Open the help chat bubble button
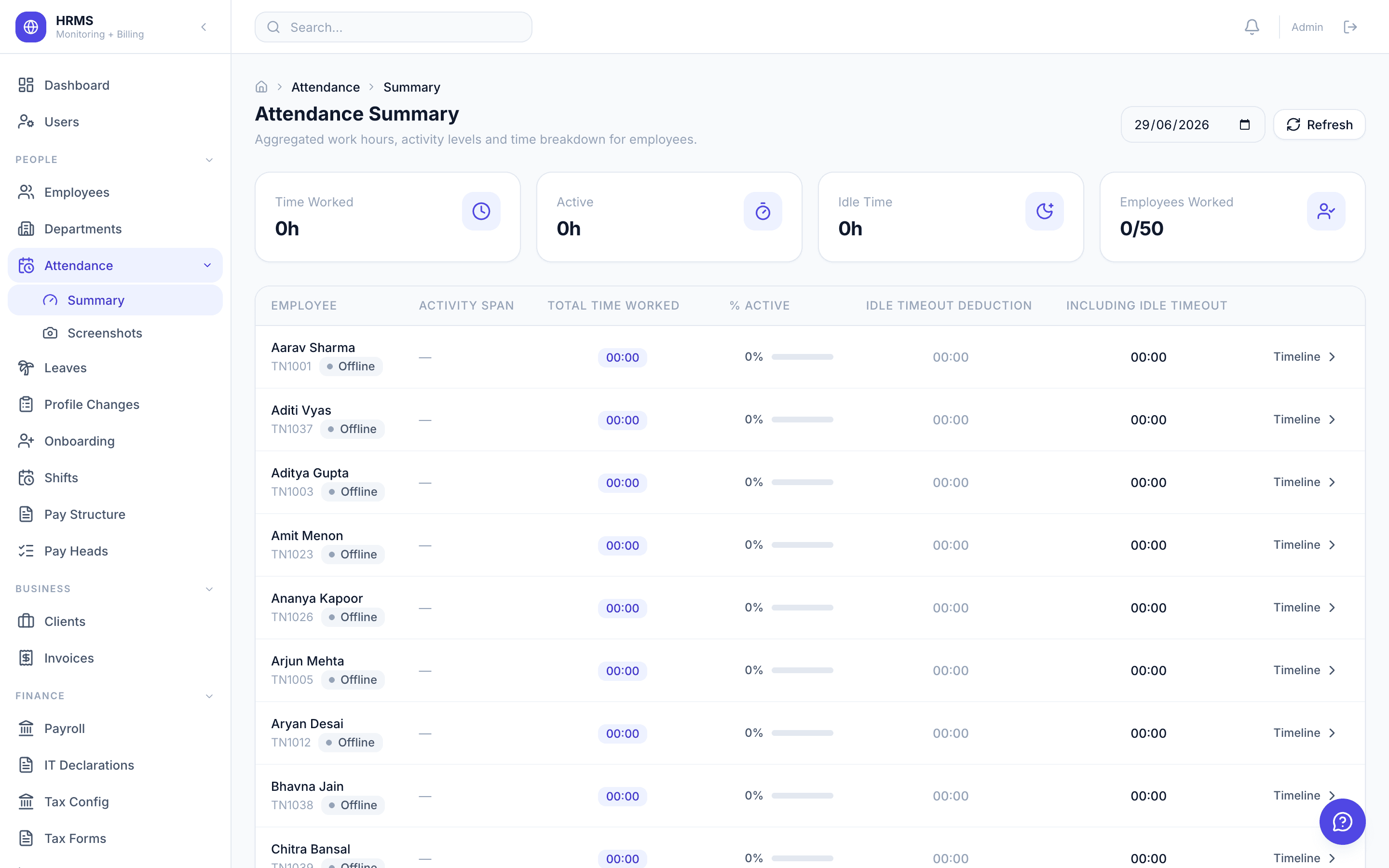This screenshot has width=1389, height=868. coord(1342,822)
